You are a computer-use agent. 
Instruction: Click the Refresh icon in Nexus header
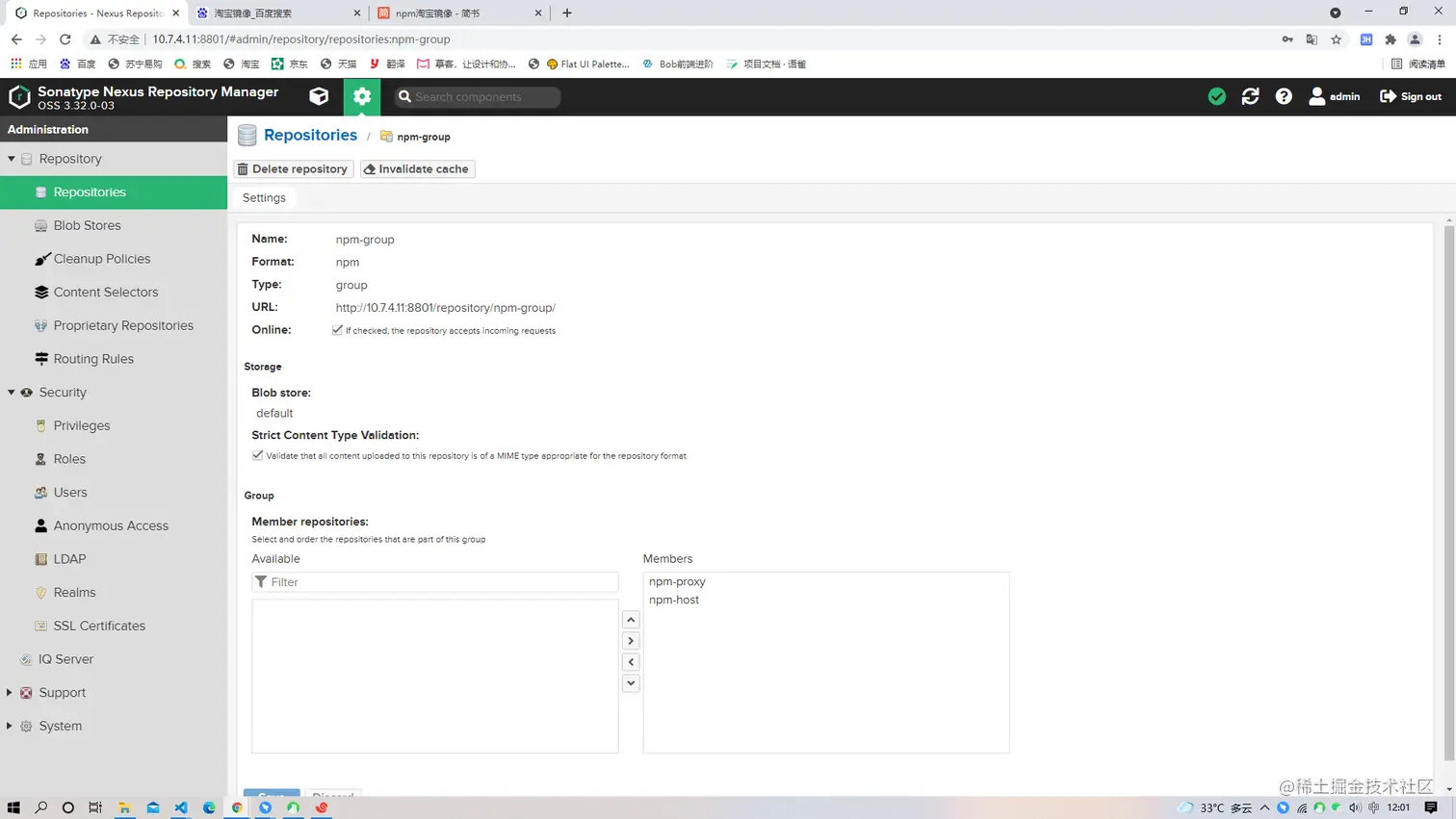click(1250, 96)
